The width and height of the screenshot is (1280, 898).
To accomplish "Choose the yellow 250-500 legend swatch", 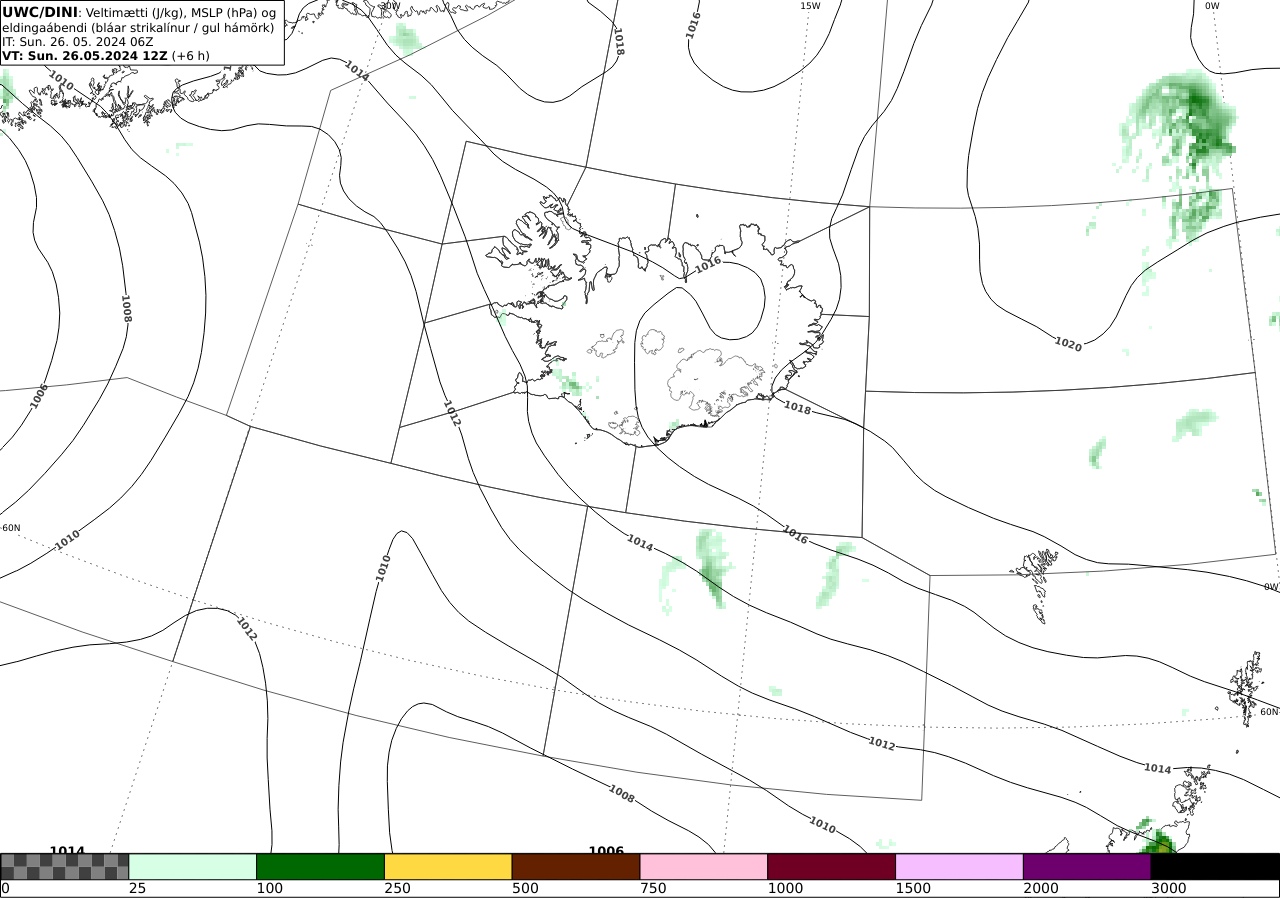I will click(x=448, y=866).
